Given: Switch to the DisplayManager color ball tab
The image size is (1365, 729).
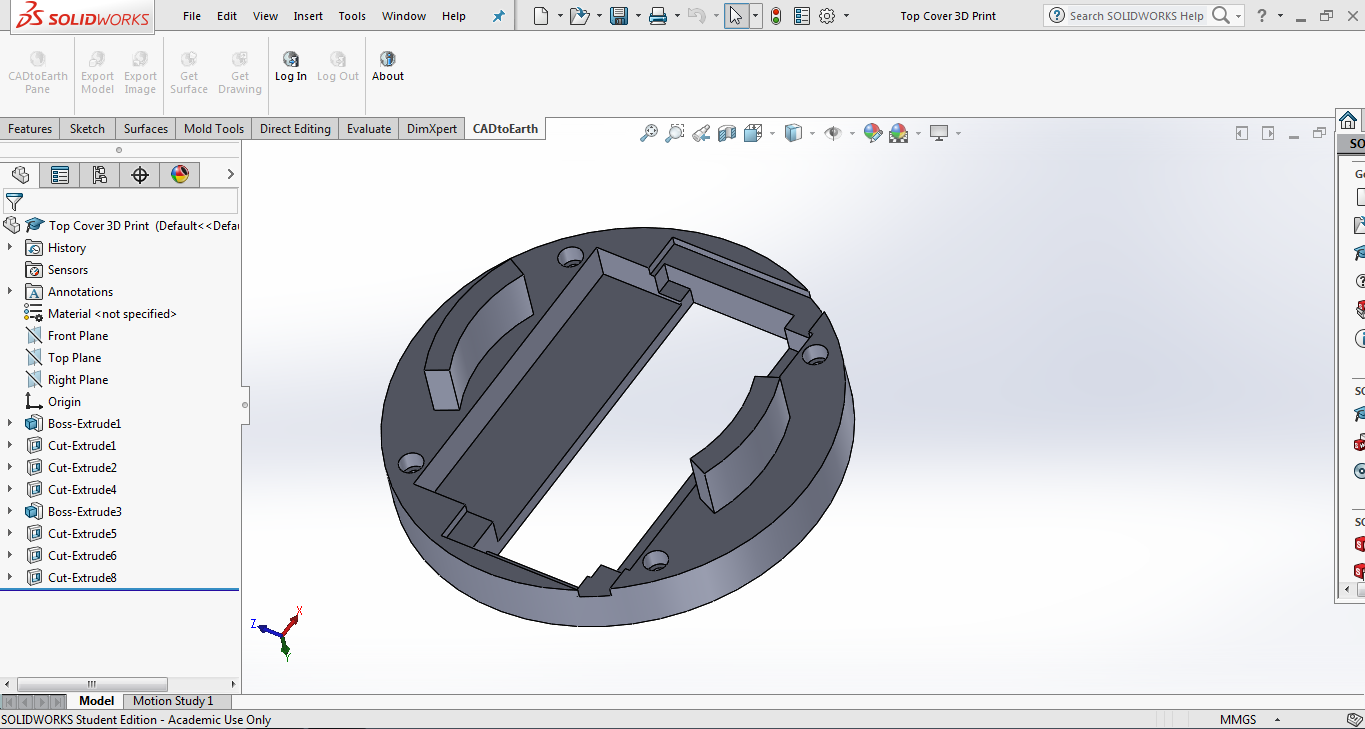Looking at the screenshot, I should click(x=180, y=175).
